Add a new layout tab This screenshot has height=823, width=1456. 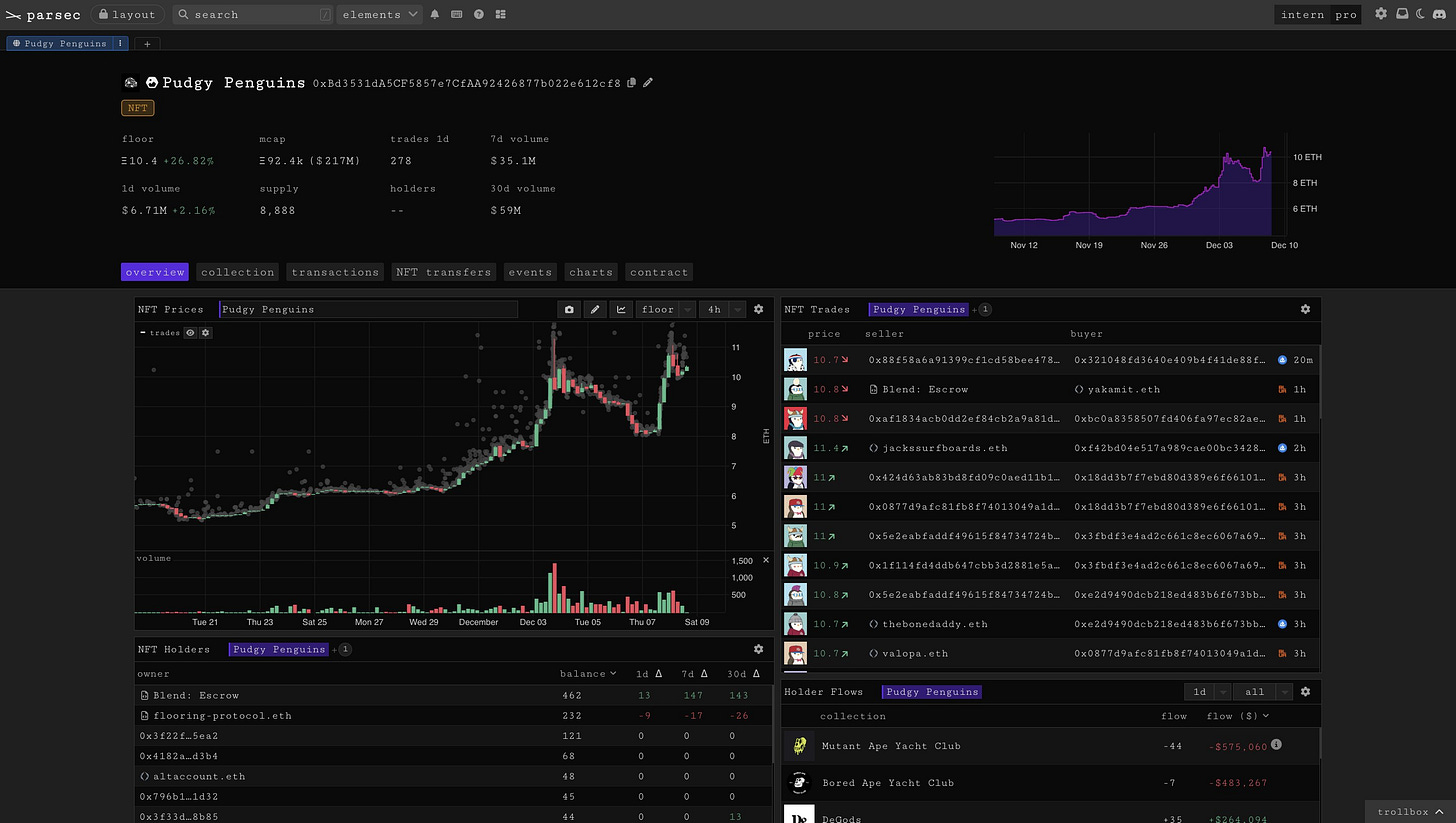pyautogui.click(x=147, y=43)
